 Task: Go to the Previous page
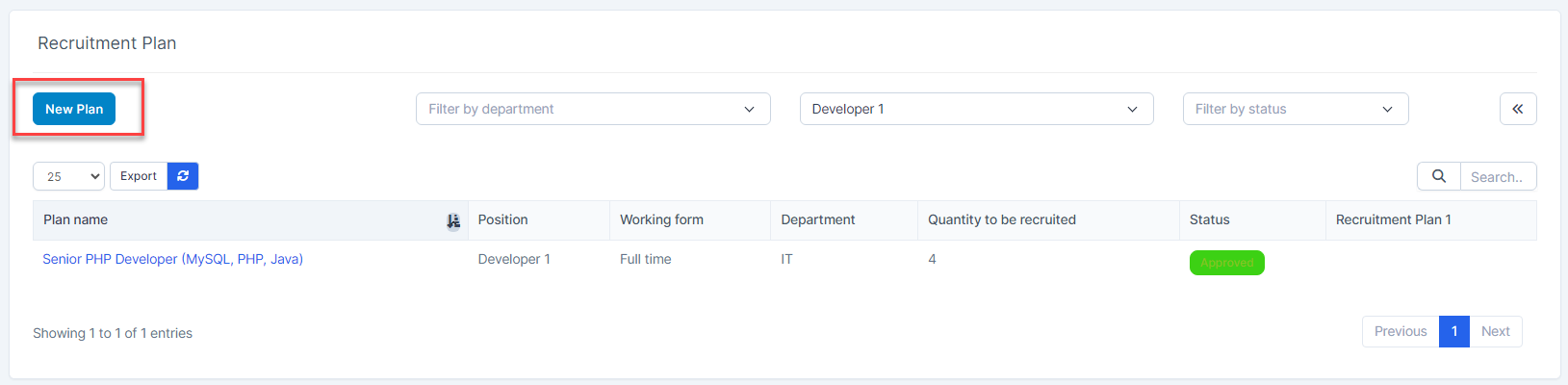pyautogui.click(x=1400, y=331)
